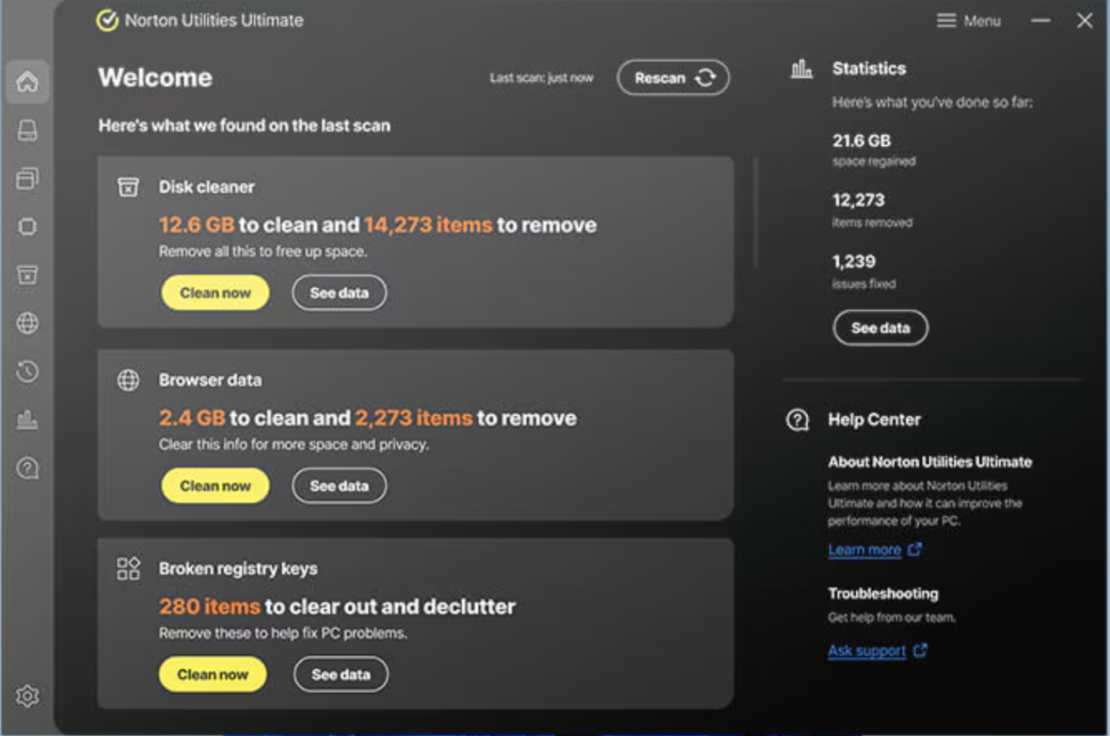The image size is (1110, 736).
Task: Click Clean now under Disk cleaner
Action: click(215, 293)
